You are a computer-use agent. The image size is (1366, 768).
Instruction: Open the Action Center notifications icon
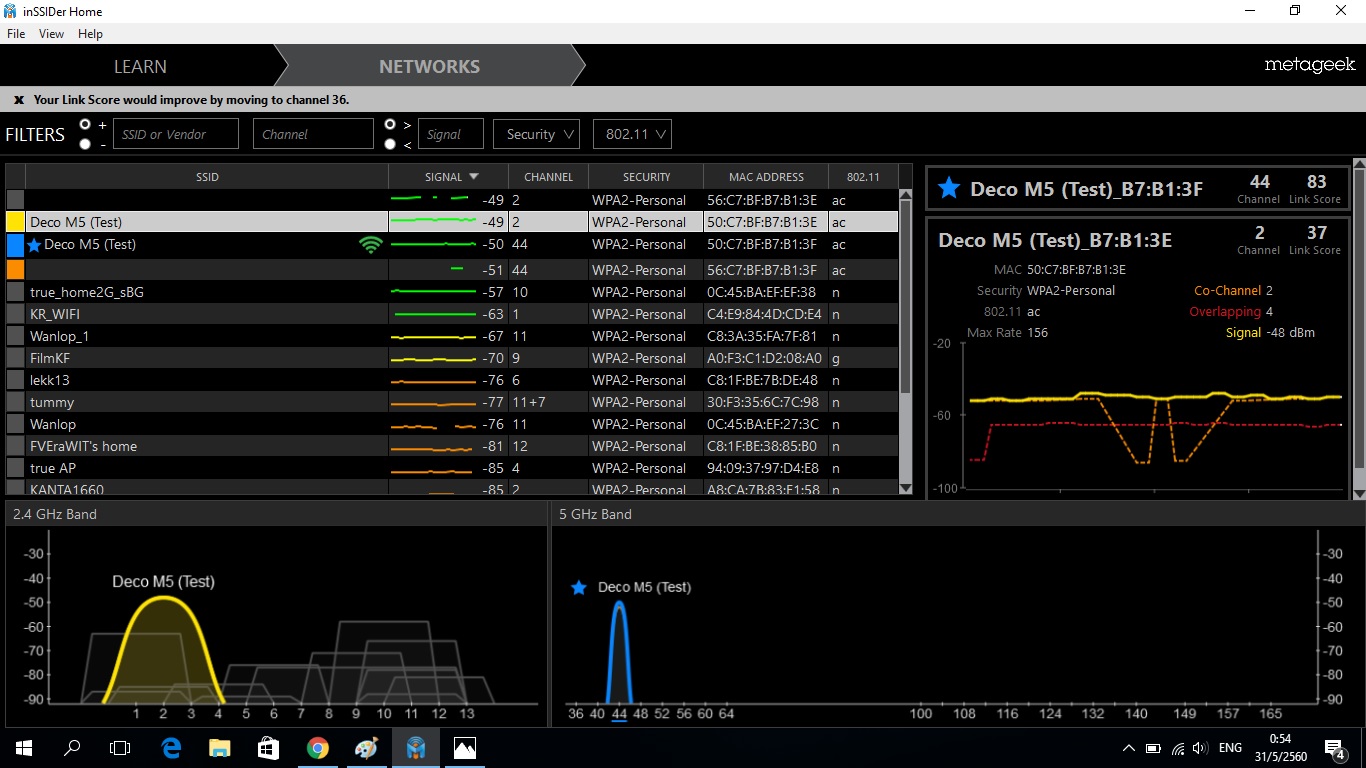[1335, 747]
